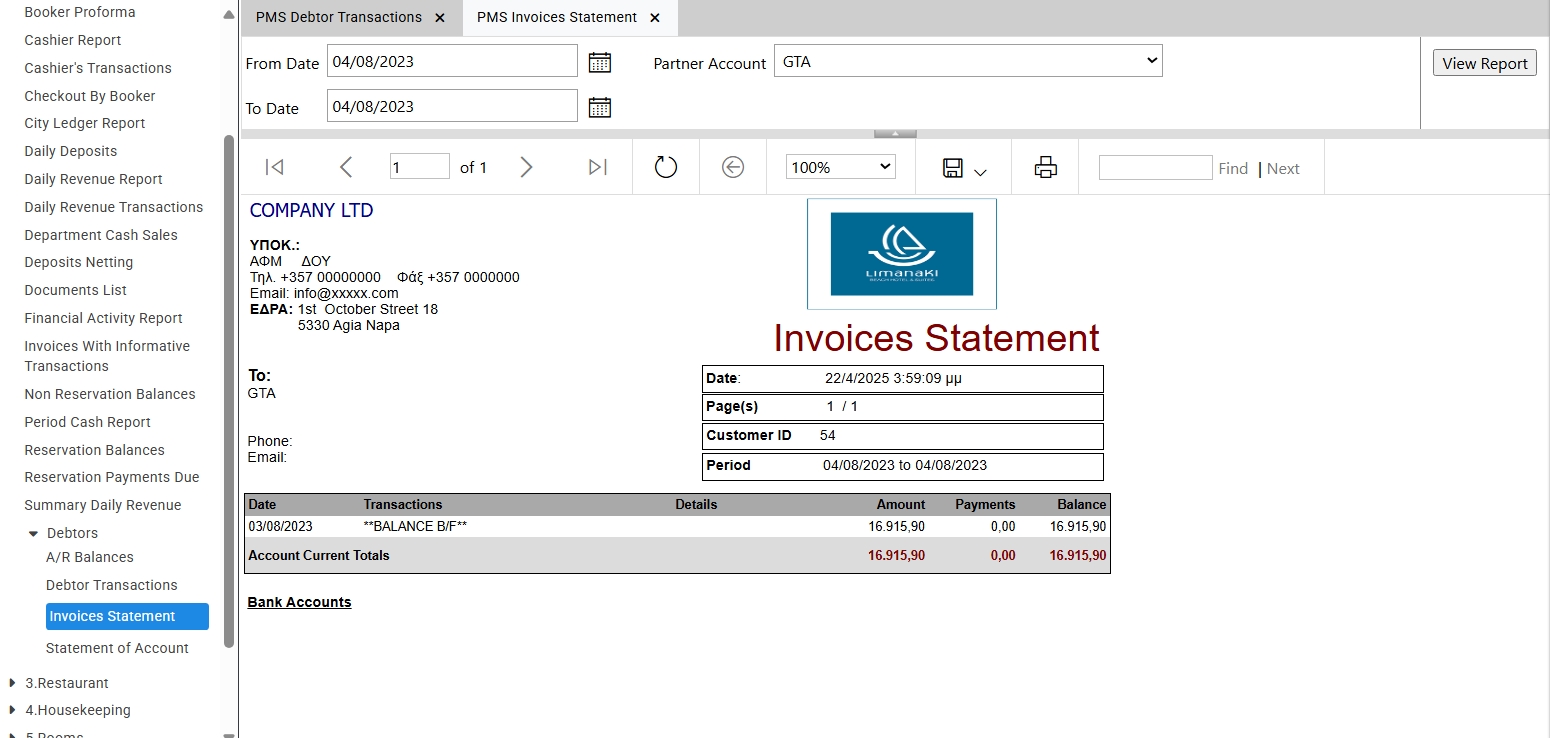Open the export save menu
This screenshot has height=738, width=1550.
(964, 168)
